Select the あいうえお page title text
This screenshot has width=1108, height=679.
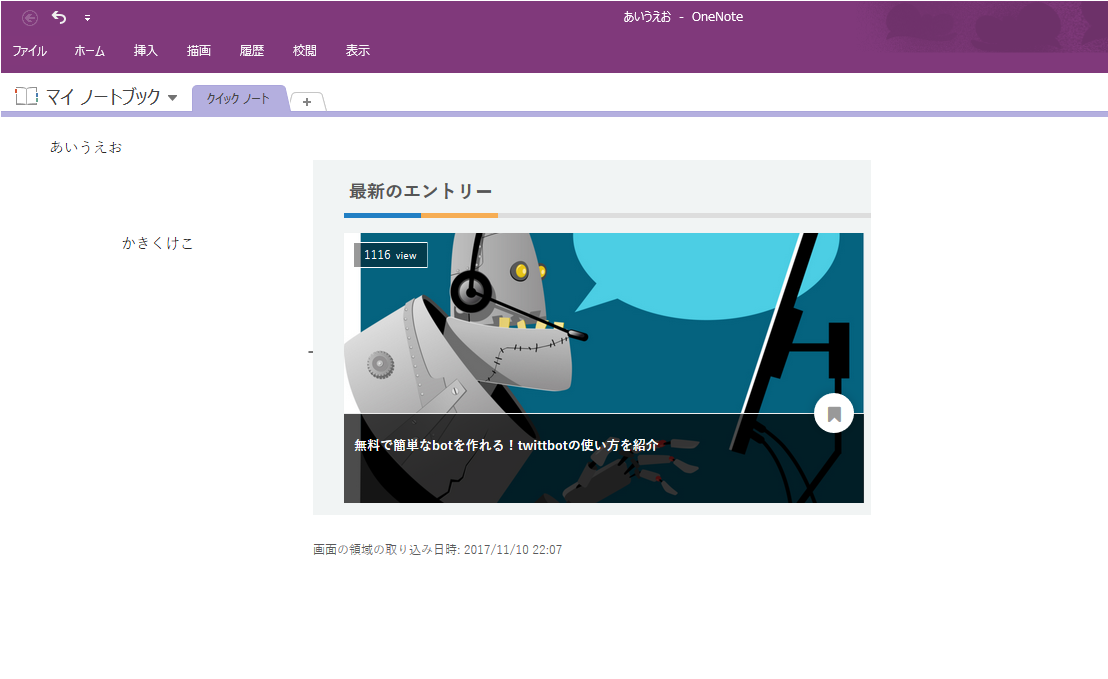85,146
